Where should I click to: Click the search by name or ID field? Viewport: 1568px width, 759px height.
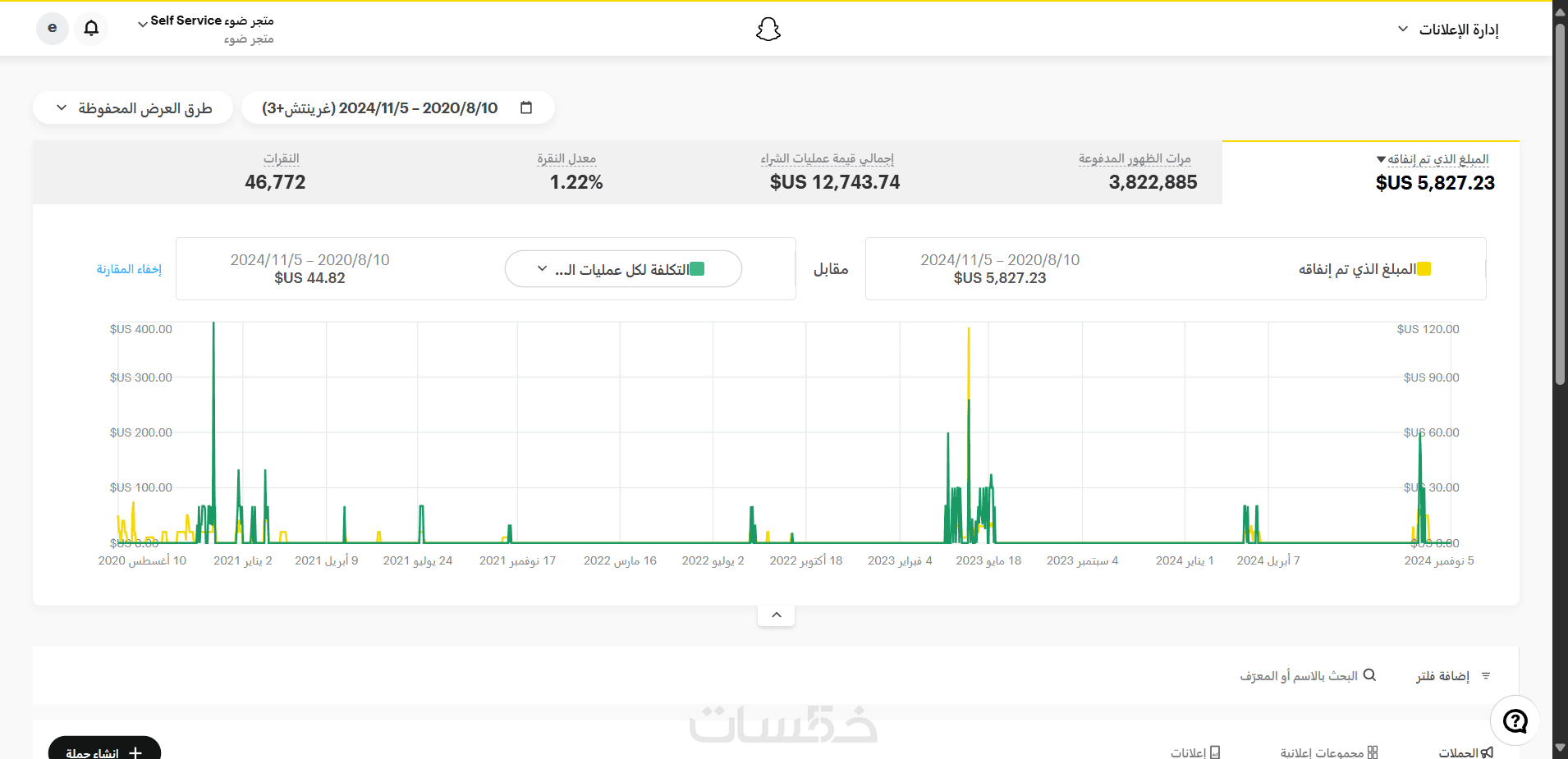coord(1307,675)
